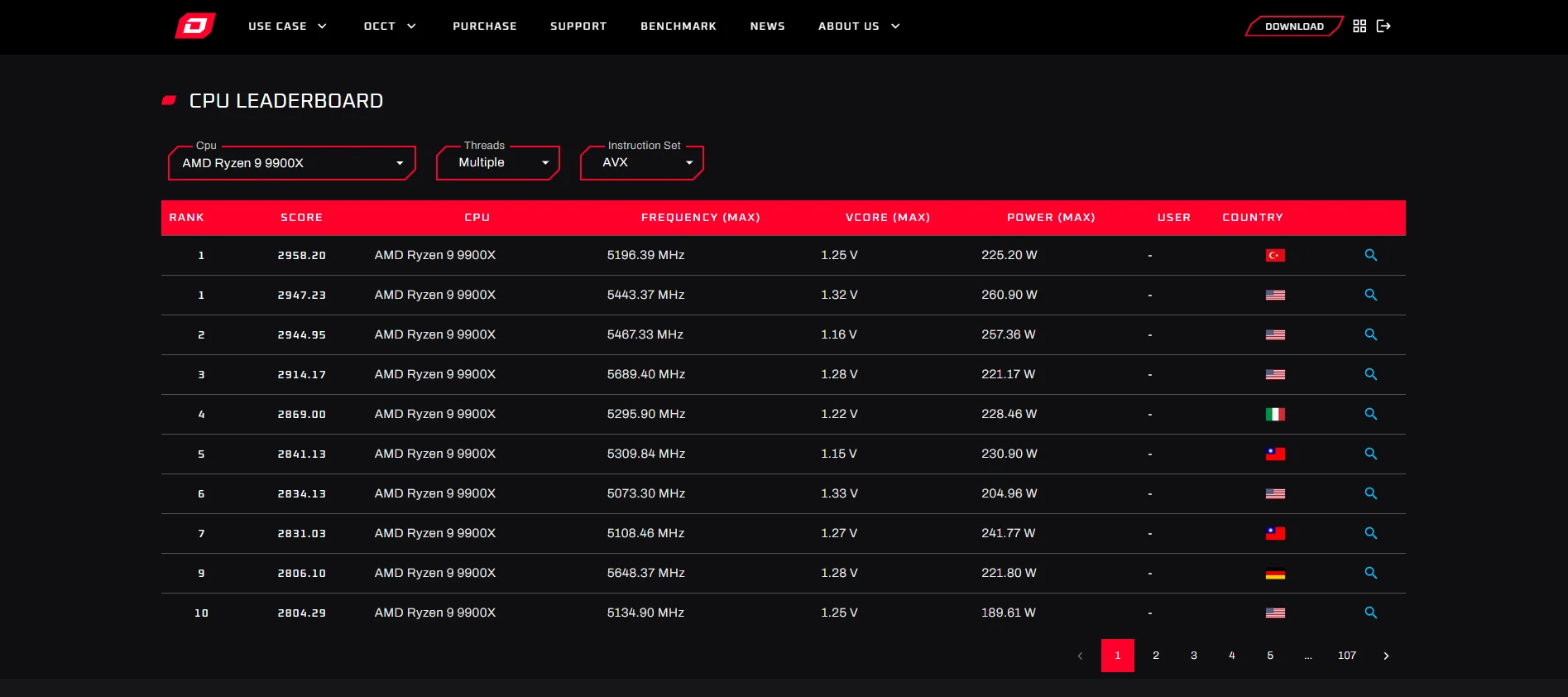Open the grid apps icon in header
Screen dimensions: 1568x697
[1359, 26]
